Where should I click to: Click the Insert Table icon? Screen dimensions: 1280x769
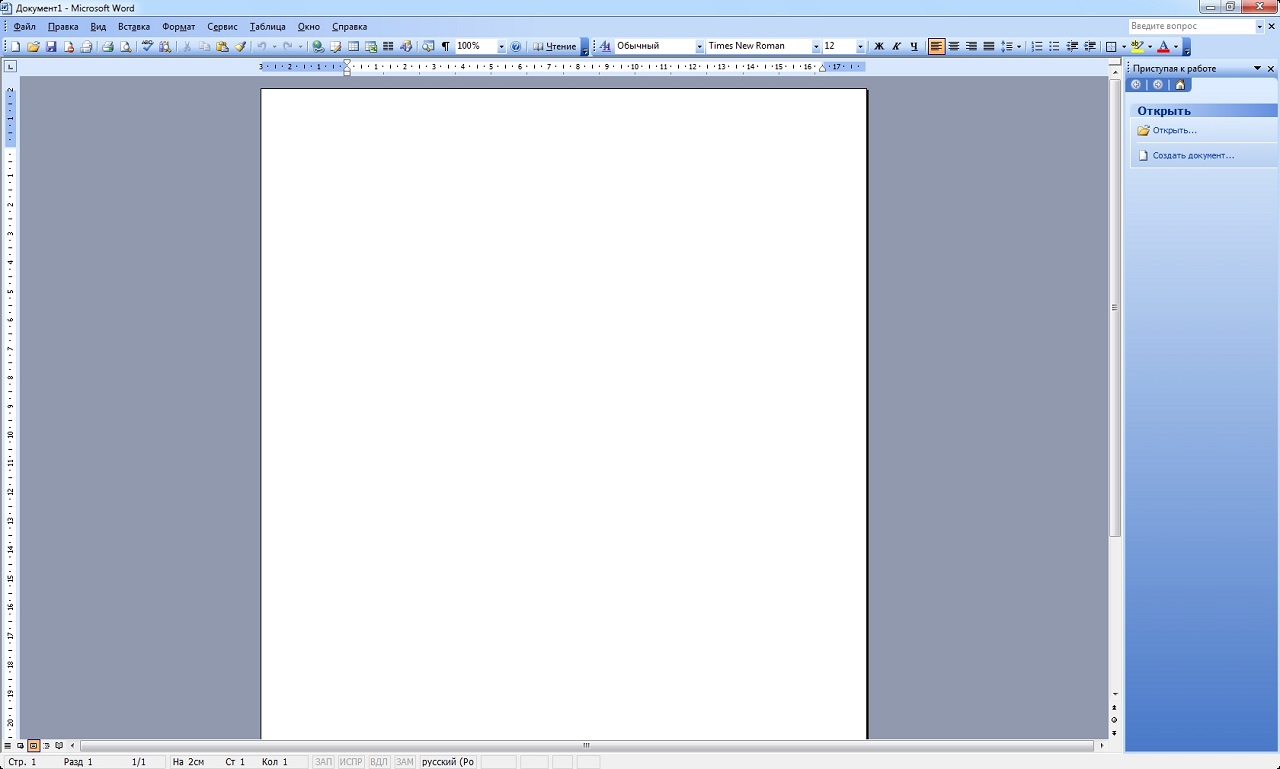pos(353,47)
